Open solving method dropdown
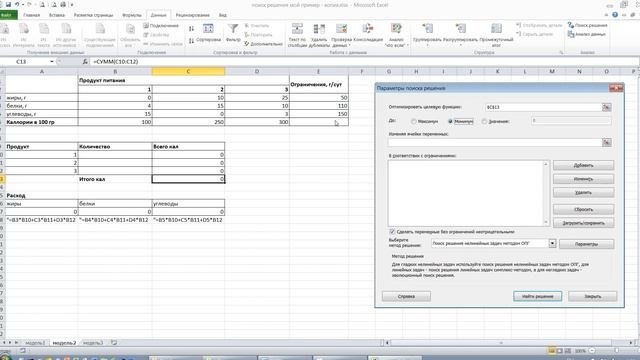The image size is (640, 360). coord(552,243)
